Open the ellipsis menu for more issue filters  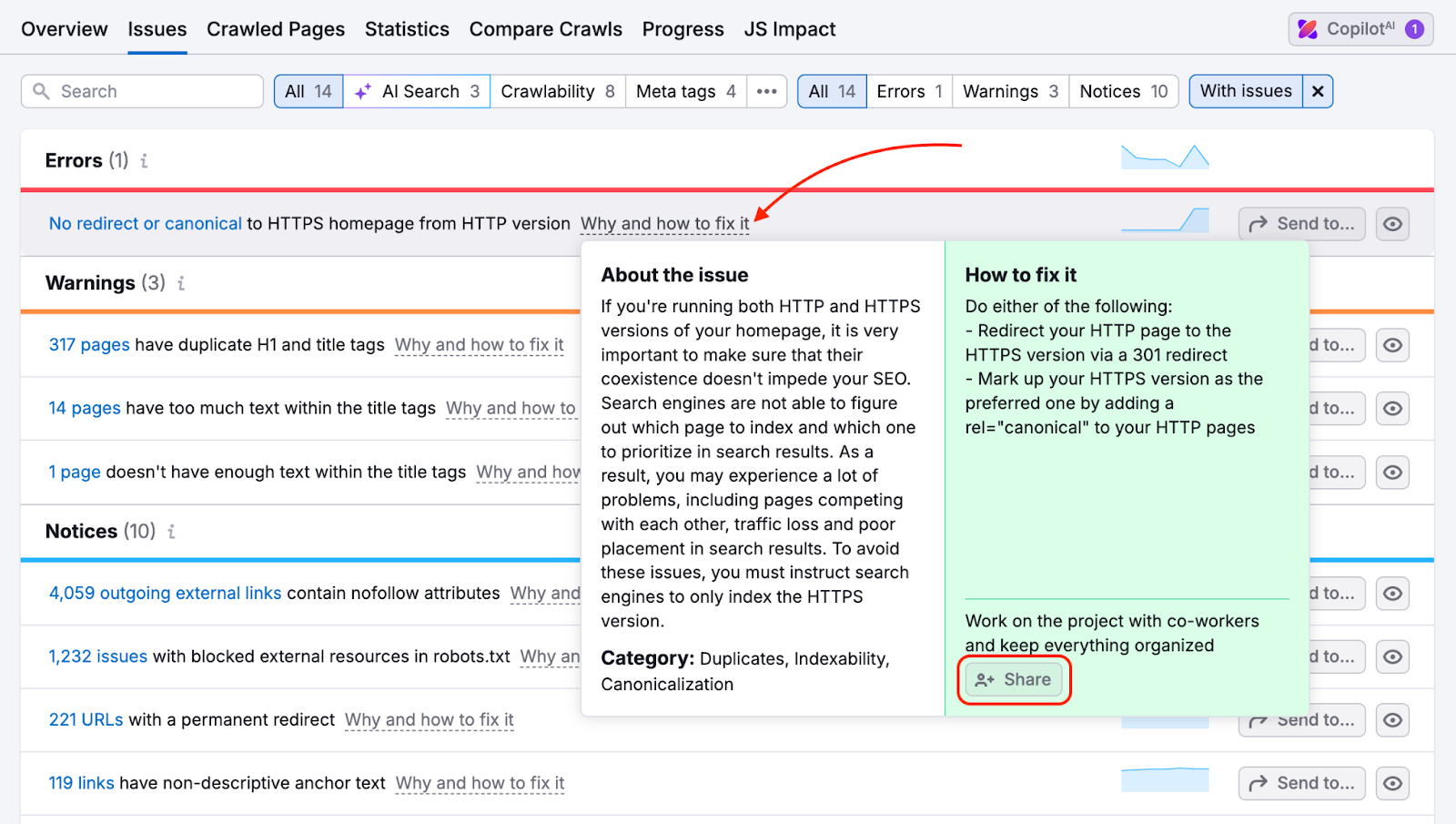tap(766, 91)
